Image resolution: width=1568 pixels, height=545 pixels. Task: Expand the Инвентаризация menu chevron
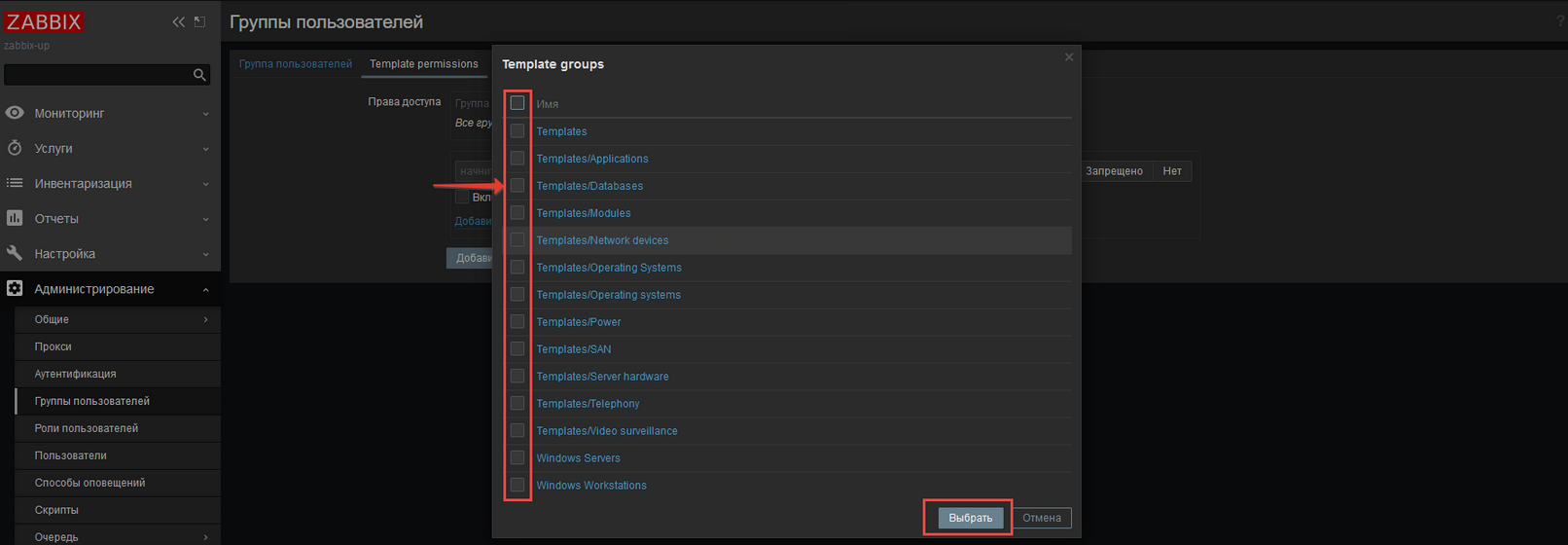[205, 184]
